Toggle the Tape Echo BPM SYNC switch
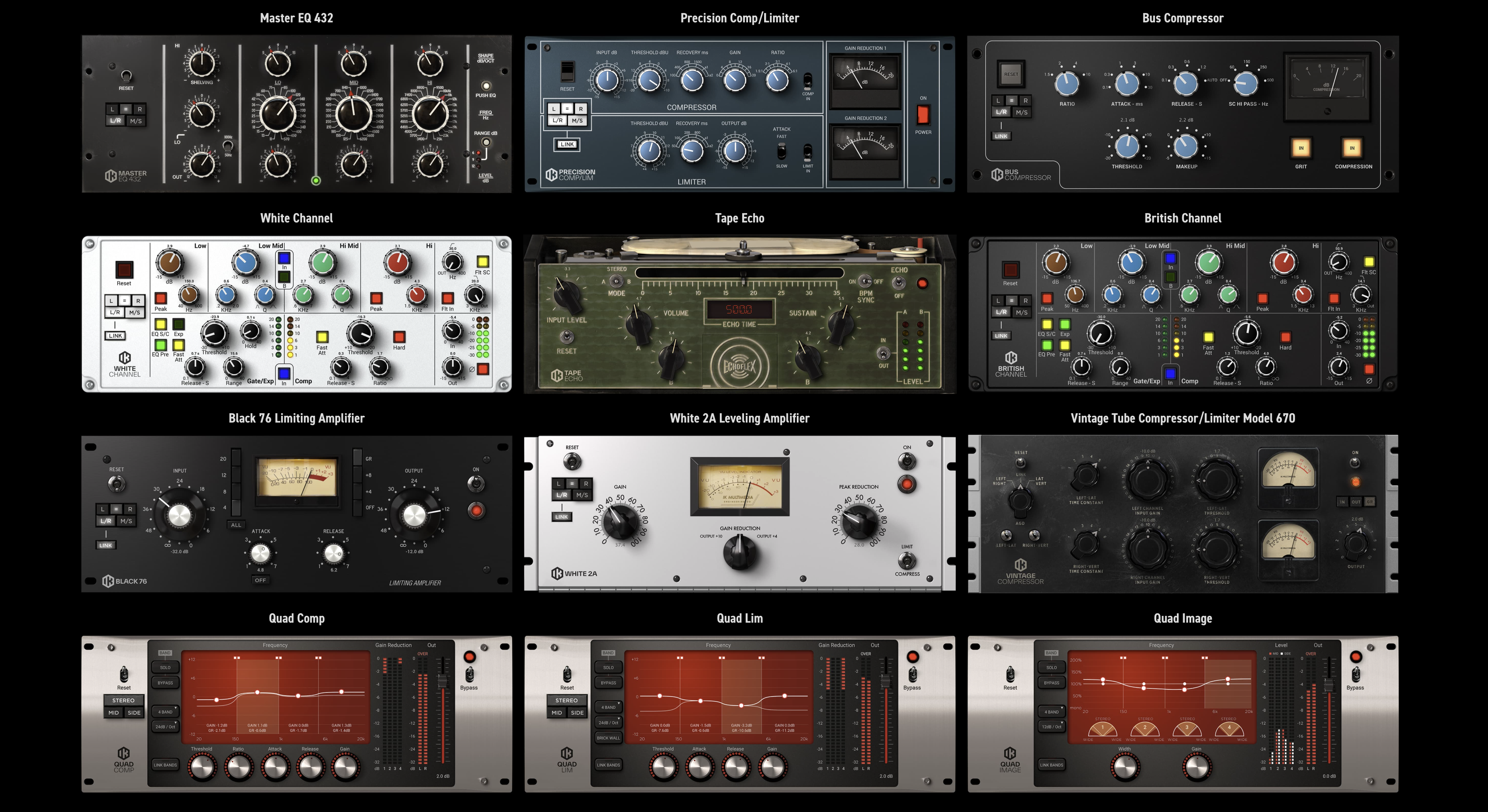 pyautogui.click(x=865, y=281)
